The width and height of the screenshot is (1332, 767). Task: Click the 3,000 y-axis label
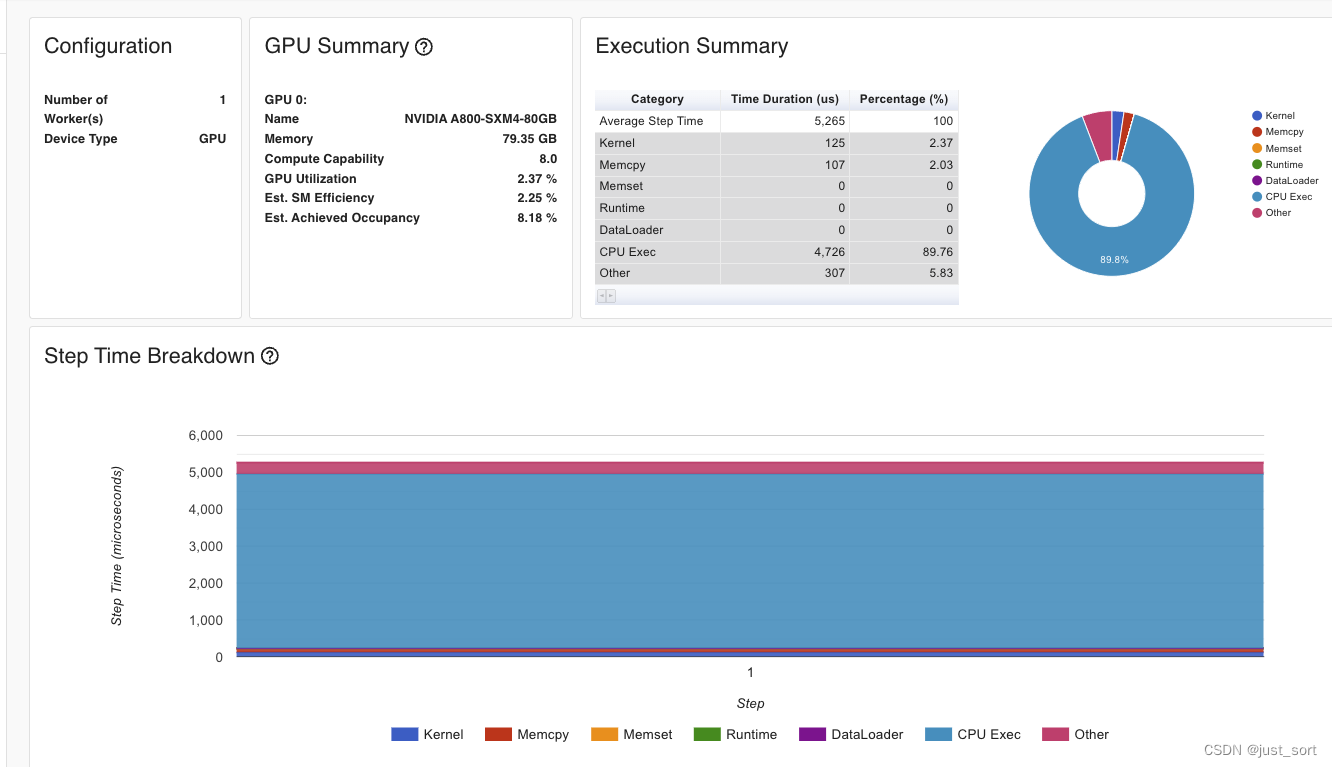[x=205, y=547]
